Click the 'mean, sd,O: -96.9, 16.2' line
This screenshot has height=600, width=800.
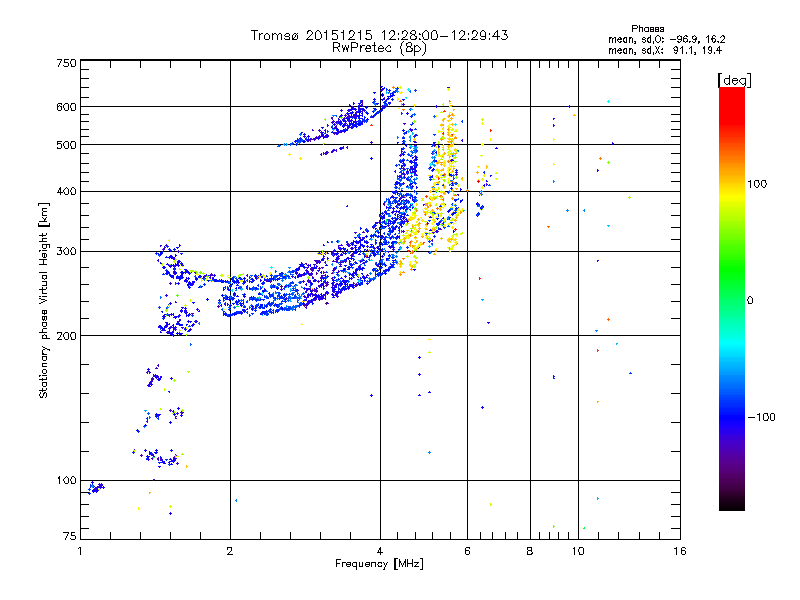point(666,39)
